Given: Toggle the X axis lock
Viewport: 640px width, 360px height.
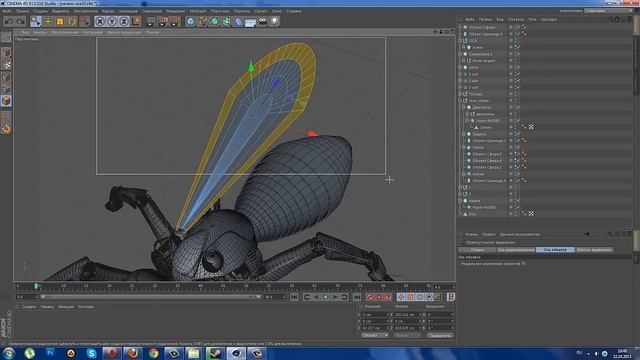Looking at the screenshot, I should click(x=100, y=21).
